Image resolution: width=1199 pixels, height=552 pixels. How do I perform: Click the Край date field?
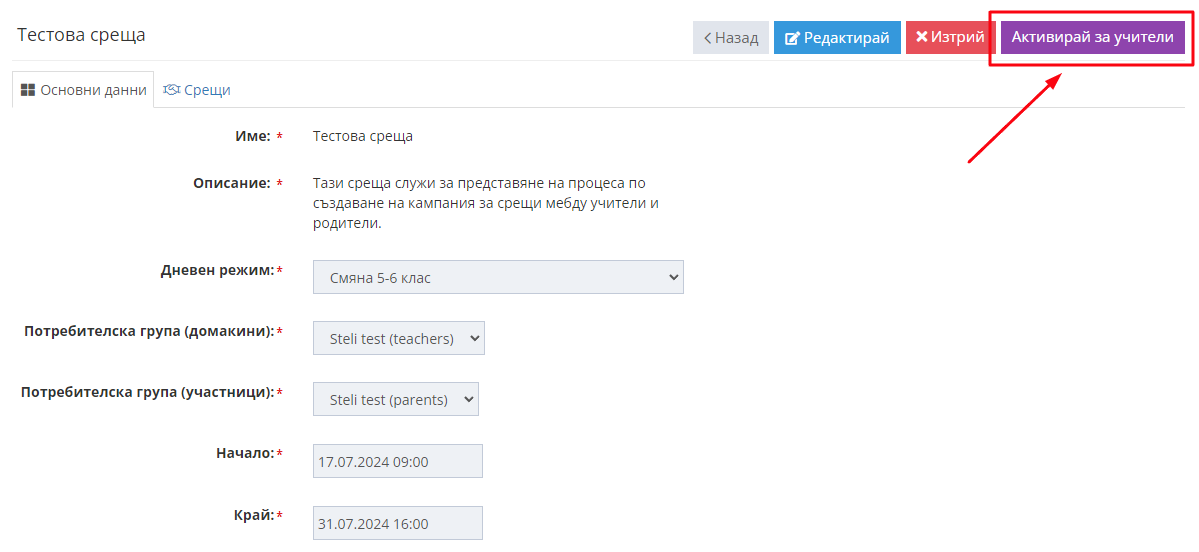(398, 524)
